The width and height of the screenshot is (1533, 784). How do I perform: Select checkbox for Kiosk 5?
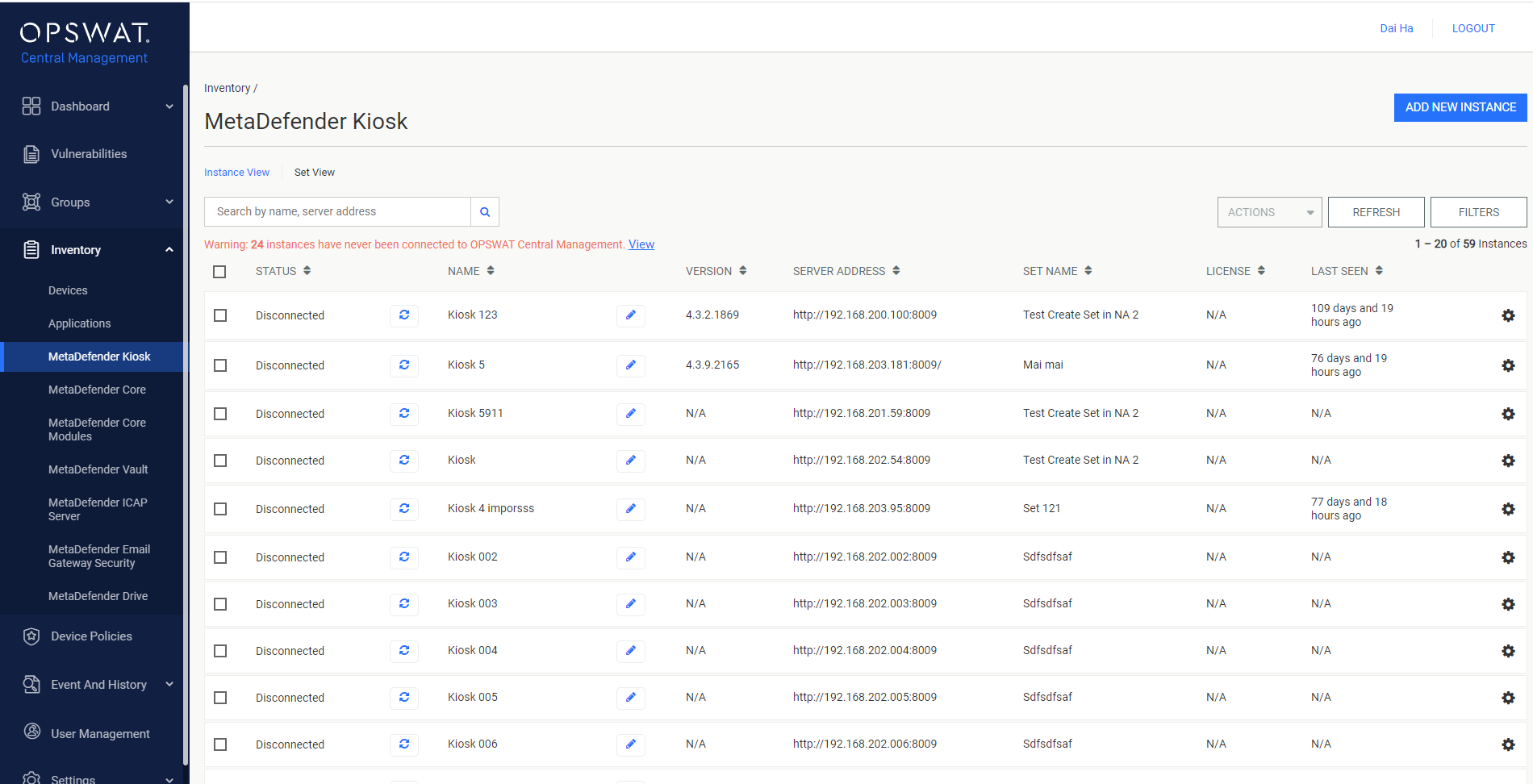pyautogui.click(x=220, y=365)
